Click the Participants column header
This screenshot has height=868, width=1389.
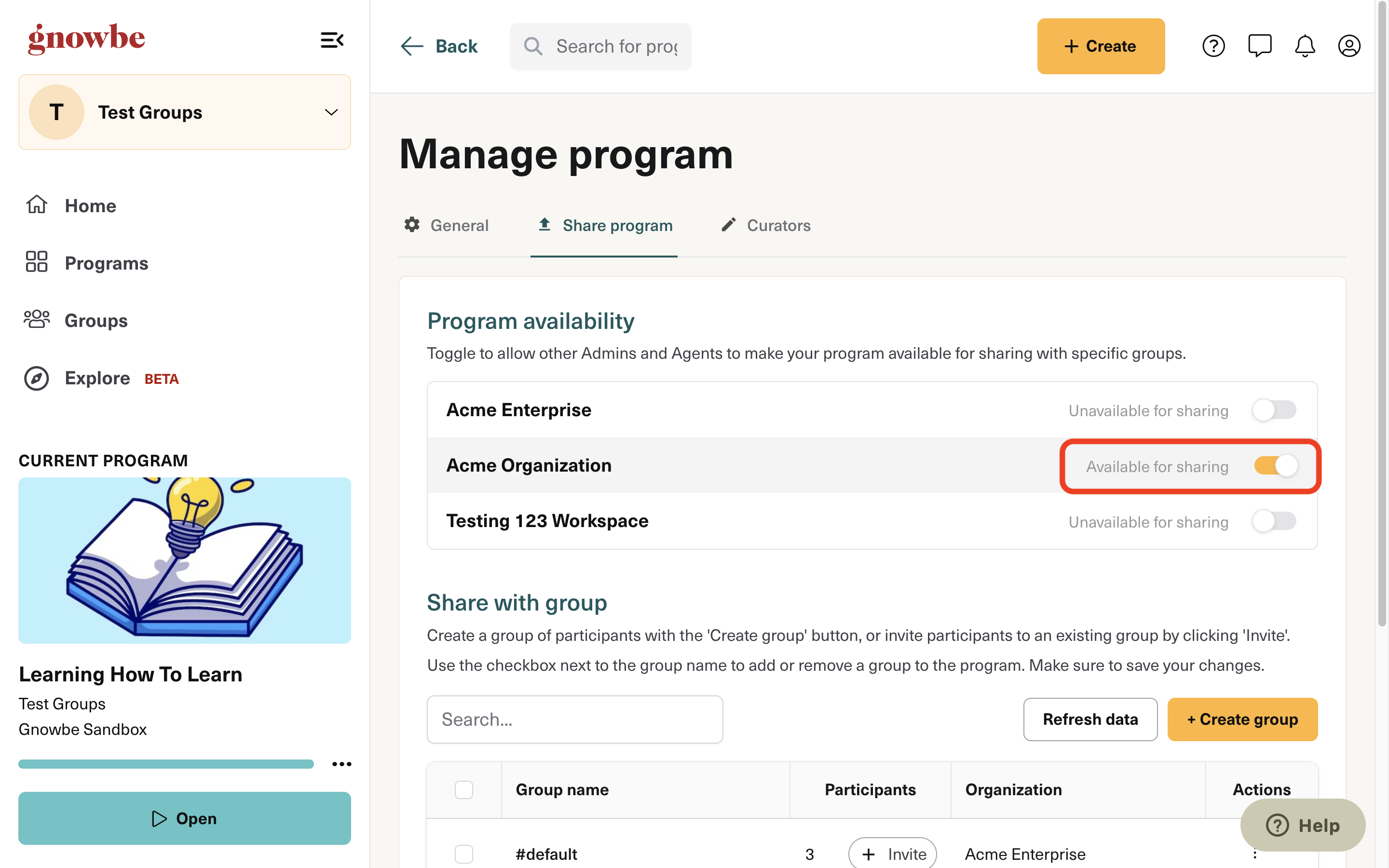(870, 789)
